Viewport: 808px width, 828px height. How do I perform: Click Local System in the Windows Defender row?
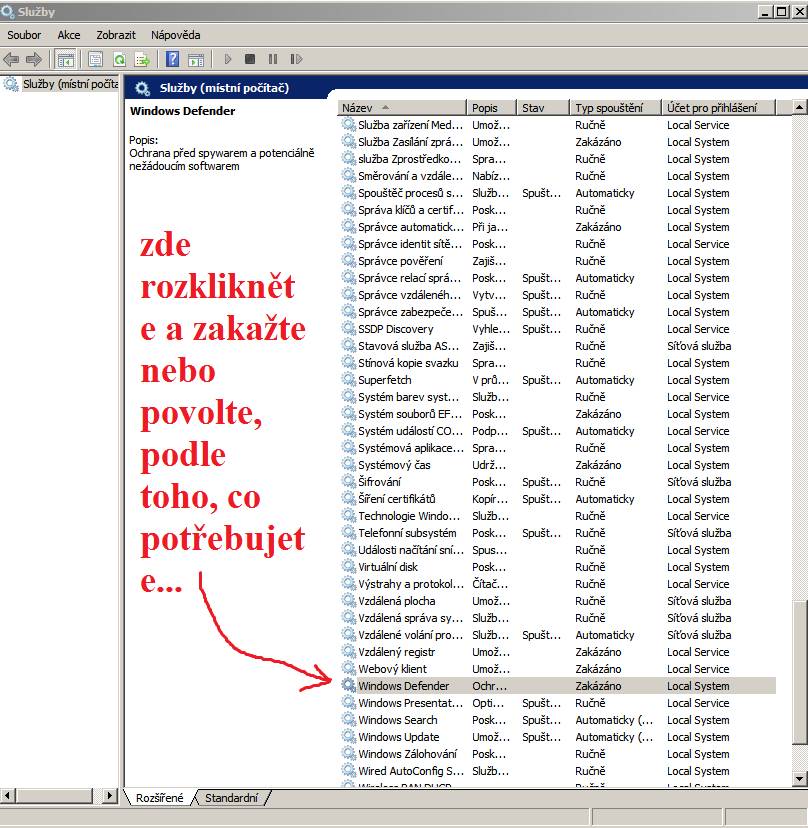[x=698, y=685]
